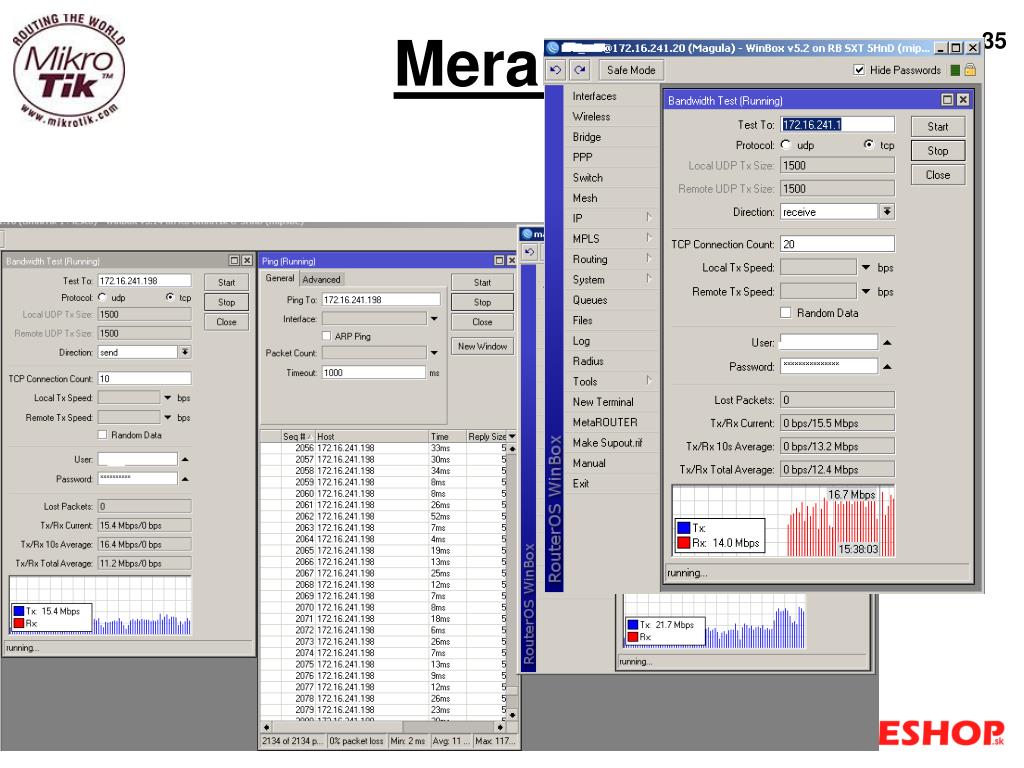Screen dimensions: 1024x768
Task: Click the yellow padlock icon near Hide Passwords
Action: pyautogui.click(x=970, y=70)
